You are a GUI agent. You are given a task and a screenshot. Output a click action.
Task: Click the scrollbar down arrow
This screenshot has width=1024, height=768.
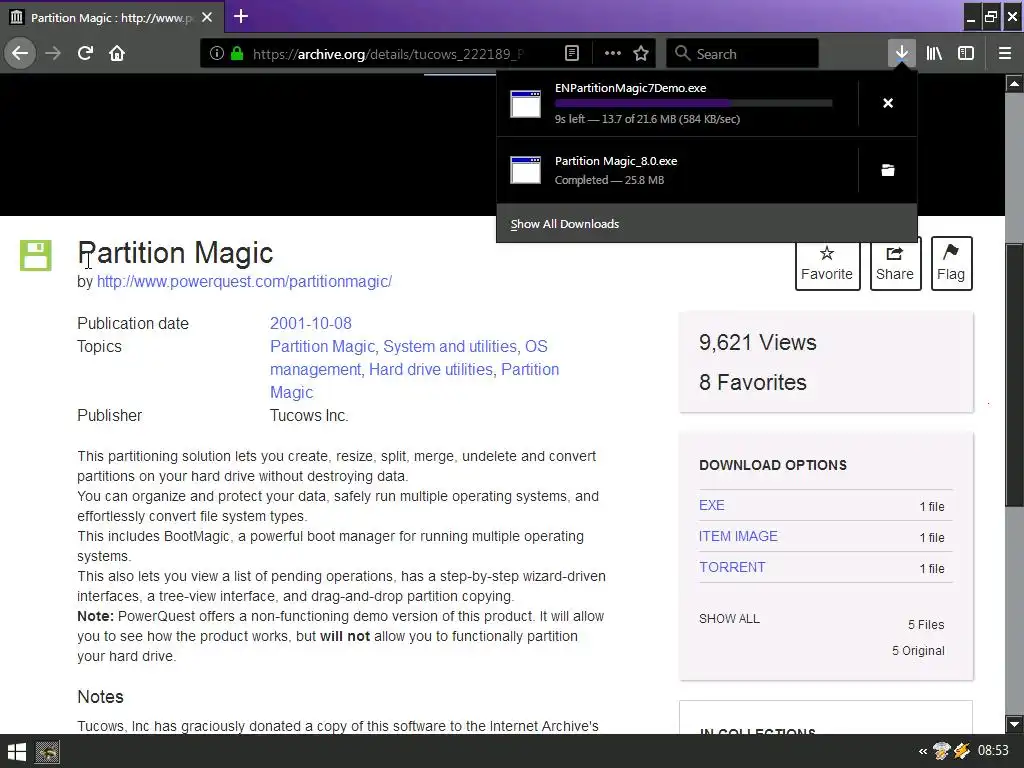(x=1014, y=724)
